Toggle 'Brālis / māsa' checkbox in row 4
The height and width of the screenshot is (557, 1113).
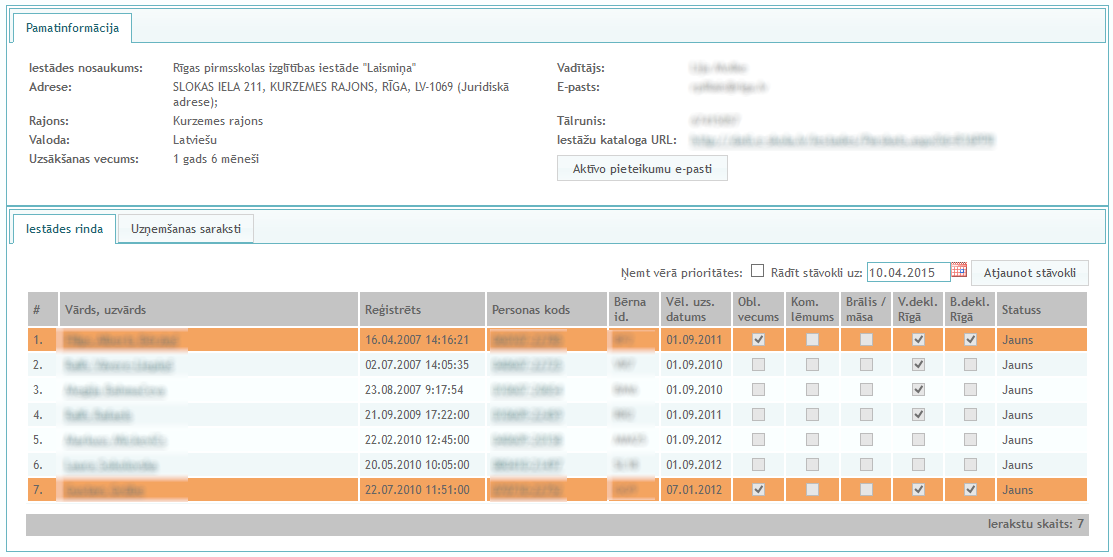pos(865,415)
